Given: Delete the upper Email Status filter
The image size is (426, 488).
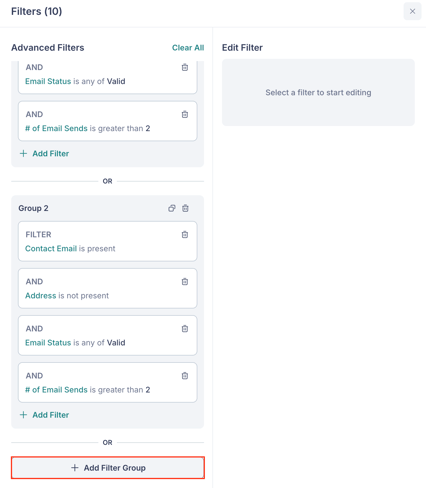Looking at the screenshot, I should point(185,67).
